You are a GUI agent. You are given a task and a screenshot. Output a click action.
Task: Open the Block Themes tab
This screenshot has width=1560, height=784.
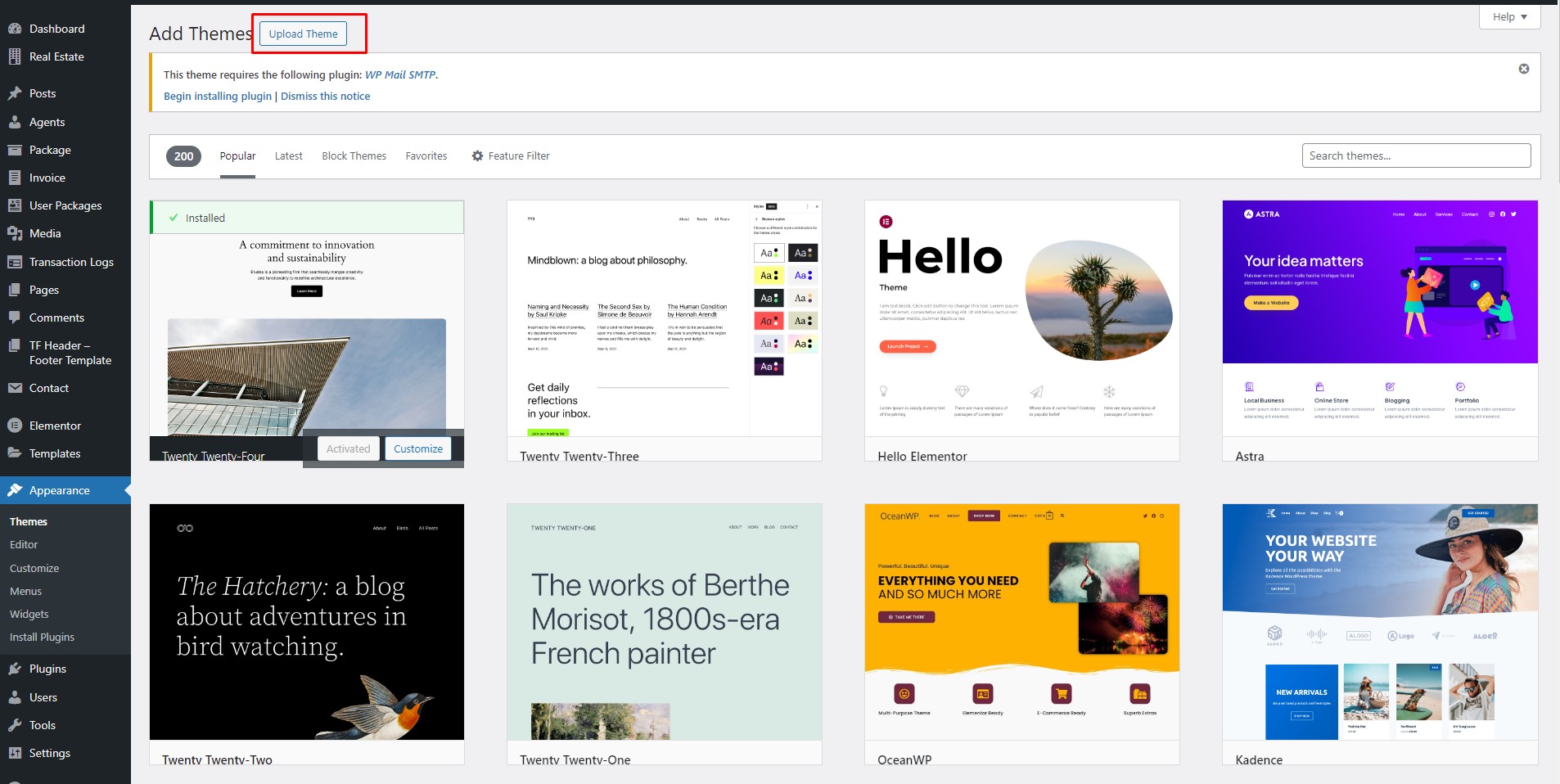pyautogui.click(x=354, y=156)
